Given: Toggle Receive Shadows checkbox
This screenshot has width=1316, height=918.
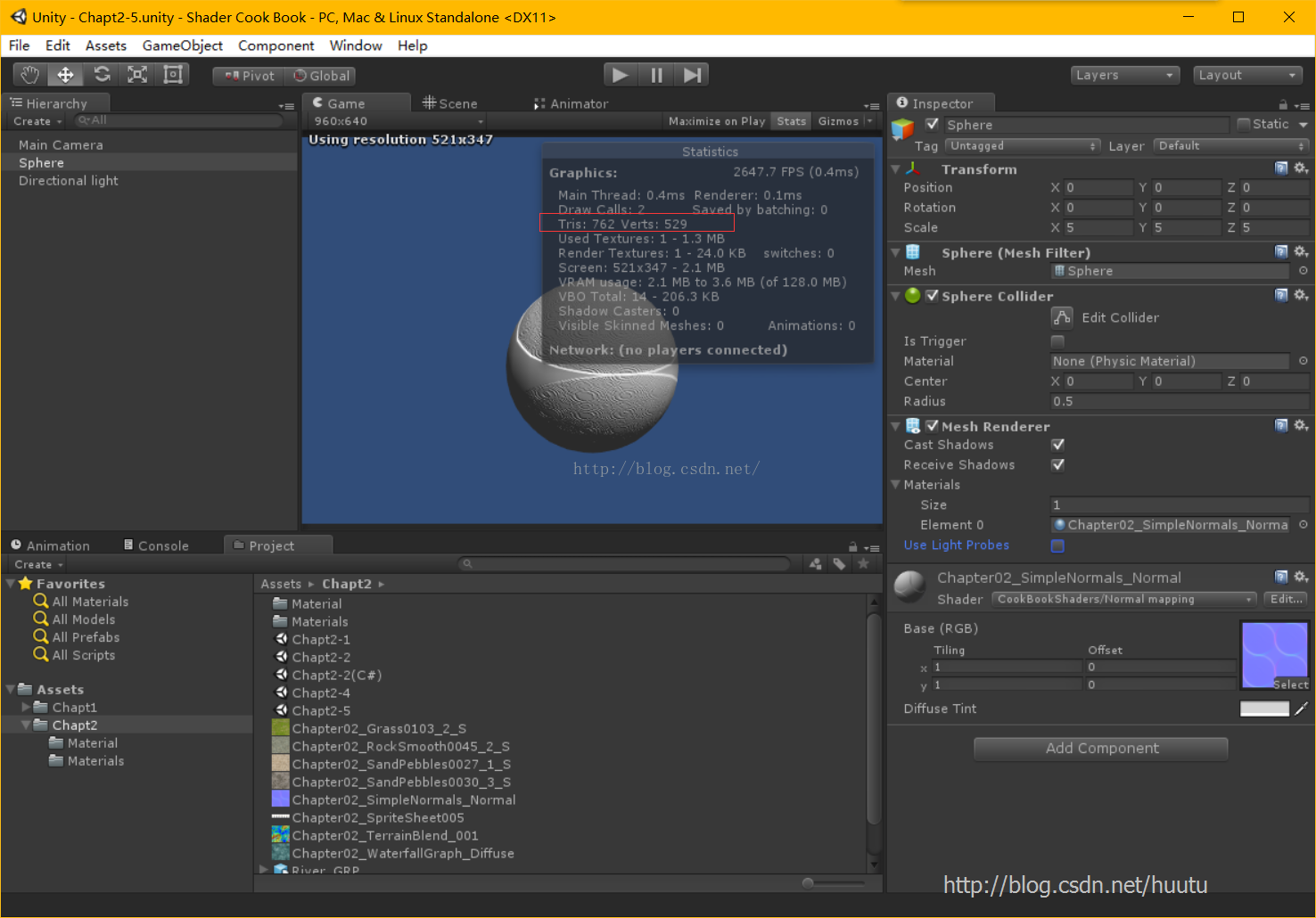Looking at the screenshot, I should [1057, 465].
